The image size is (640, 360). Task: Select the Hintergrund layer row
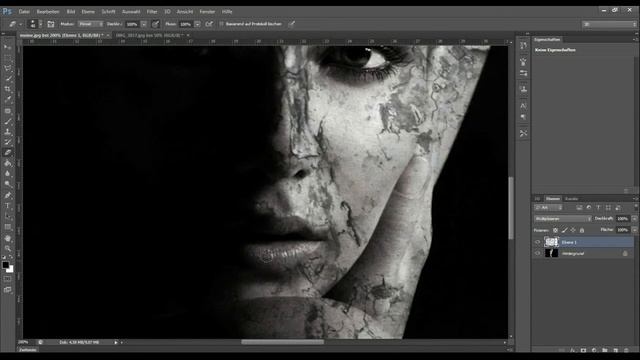coord(584,253)
